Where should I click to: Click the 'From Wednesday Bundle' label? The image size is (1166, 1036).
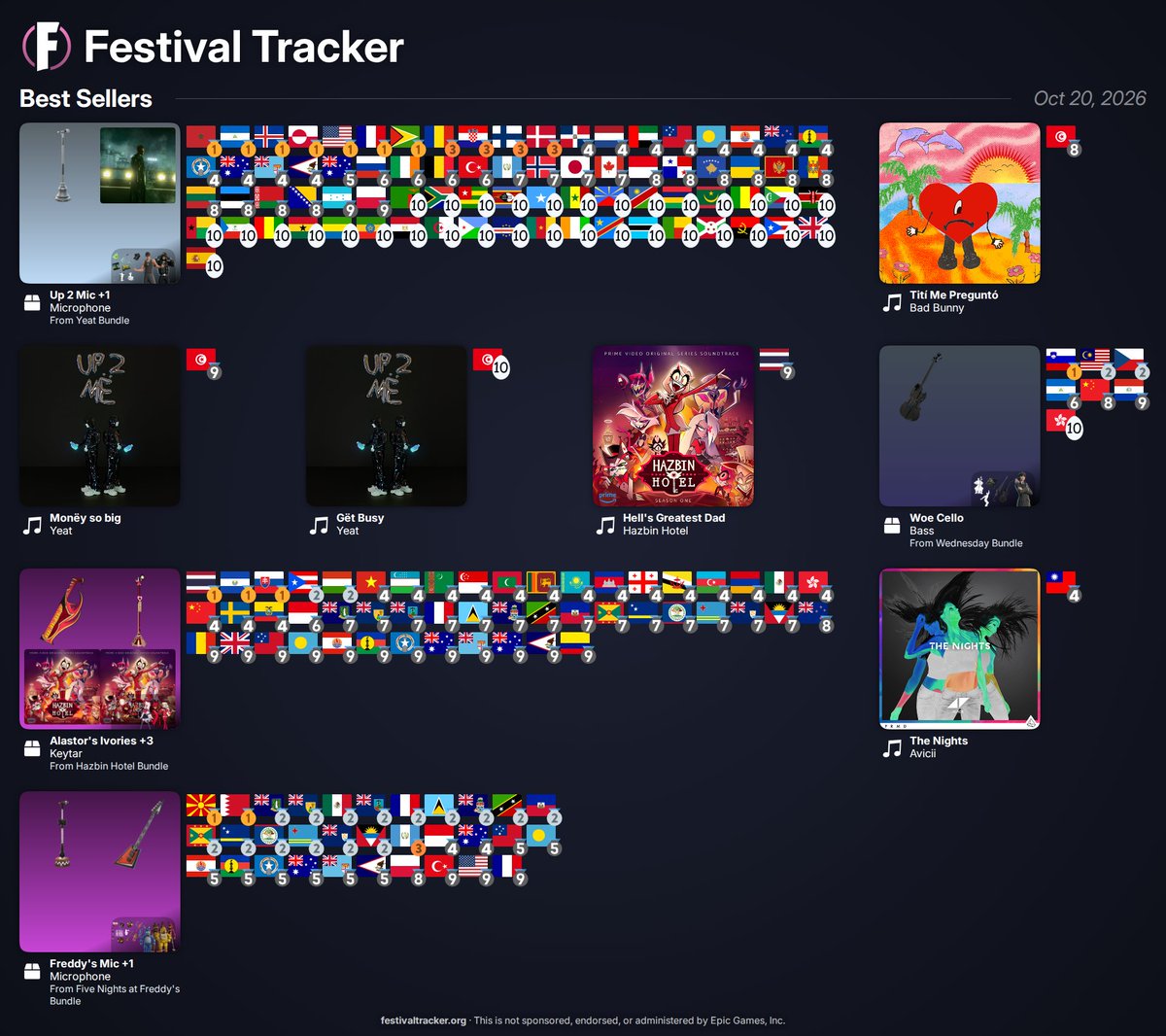[966, 543]
